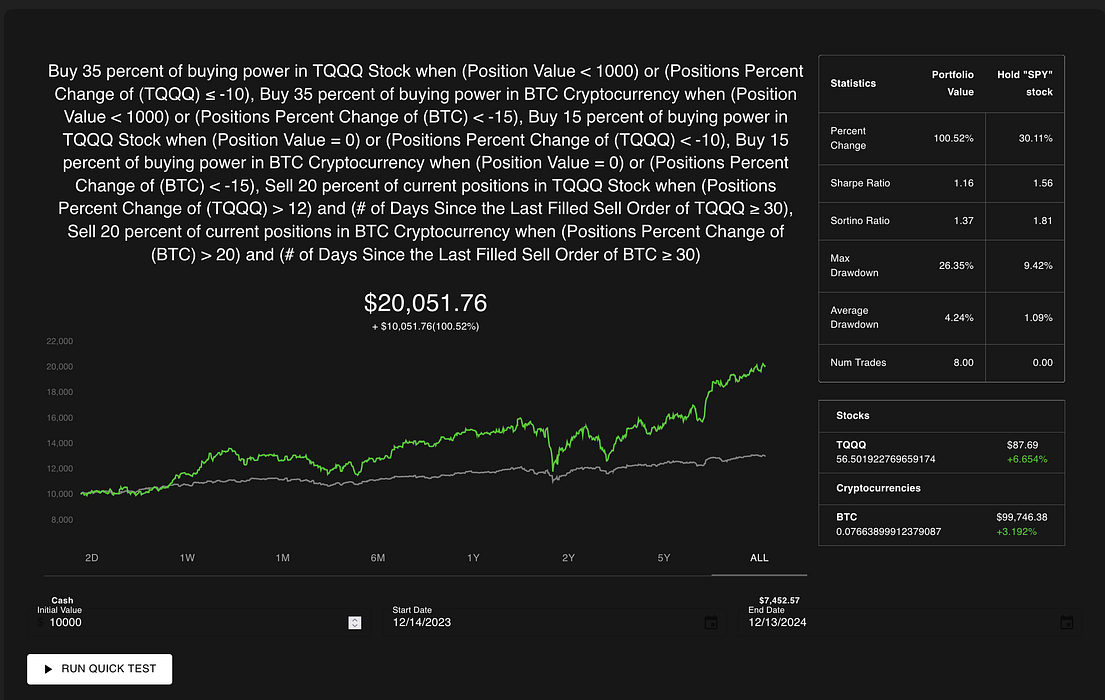Run the quick test
The image size is (1105, 700).
pyautogui.click(x=99, y=669)
